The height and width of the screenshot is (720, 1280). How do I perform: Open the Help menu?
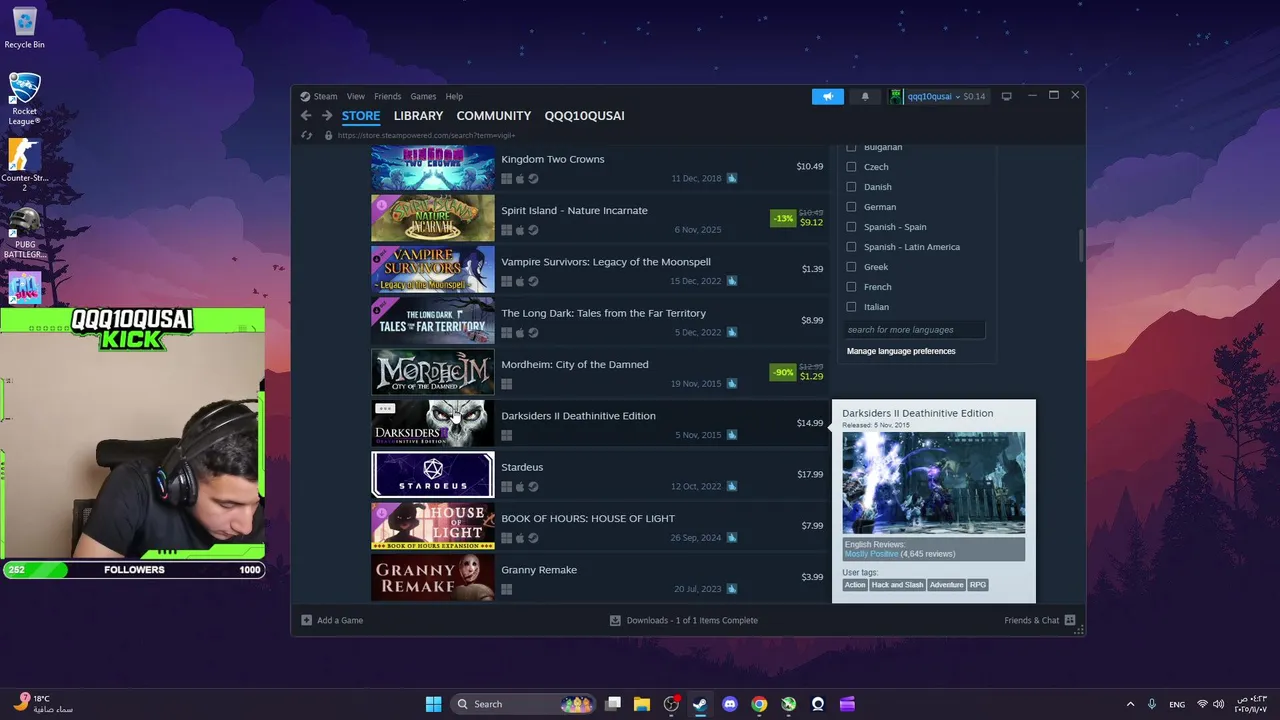[454, 96]
